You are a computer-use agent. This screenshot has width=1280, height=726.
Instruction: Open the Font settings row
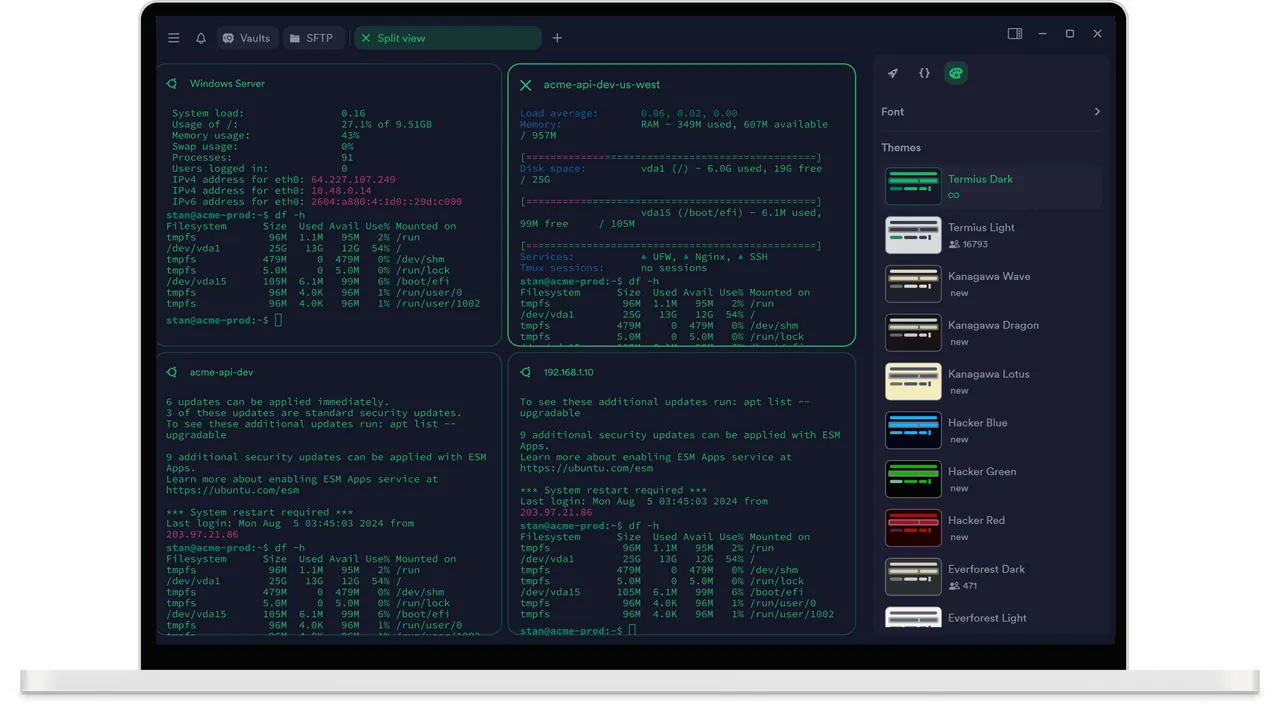(x=991, y=112)
